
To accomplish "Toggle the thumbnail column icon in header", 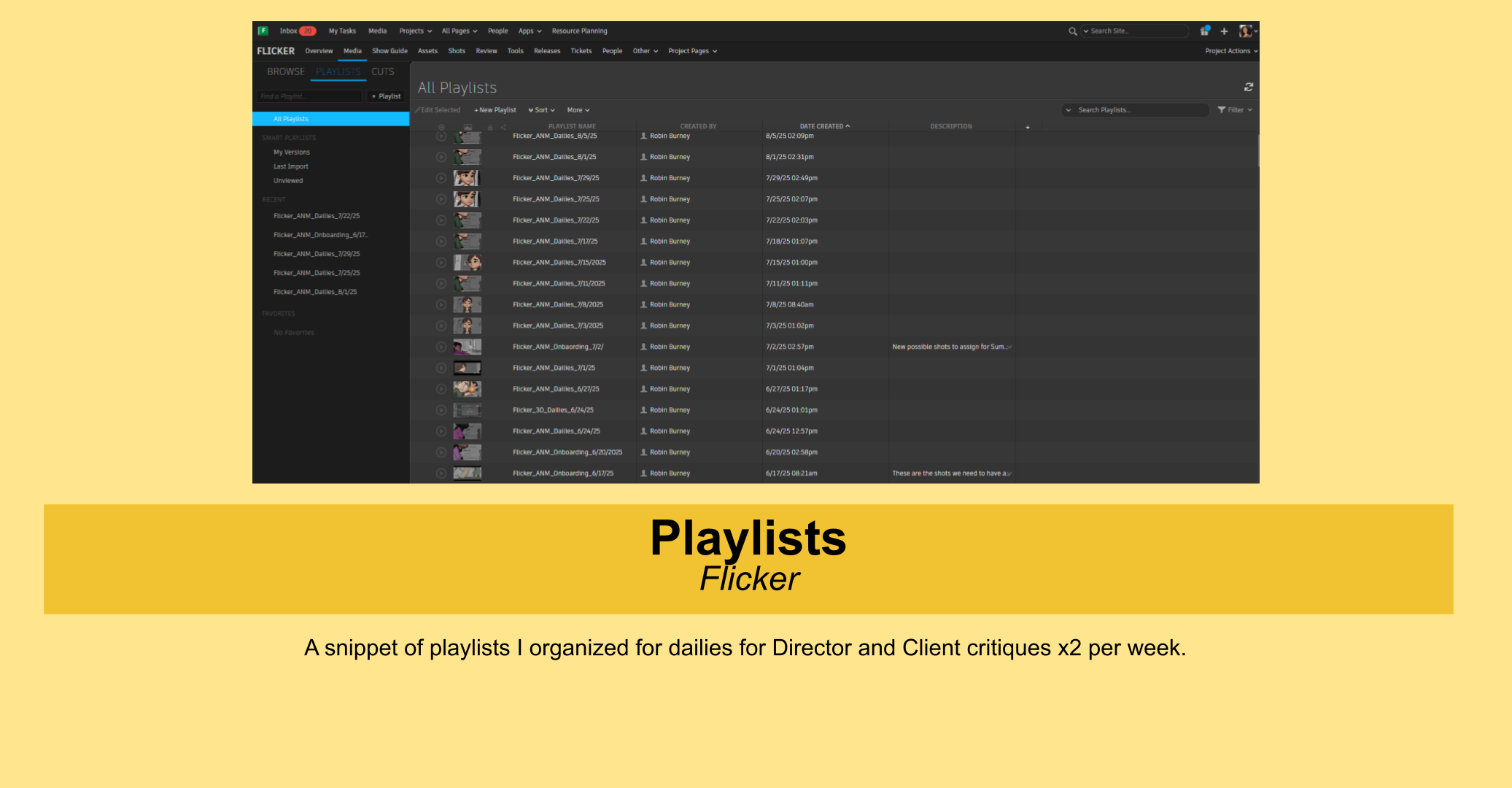I will click(468, 126).
